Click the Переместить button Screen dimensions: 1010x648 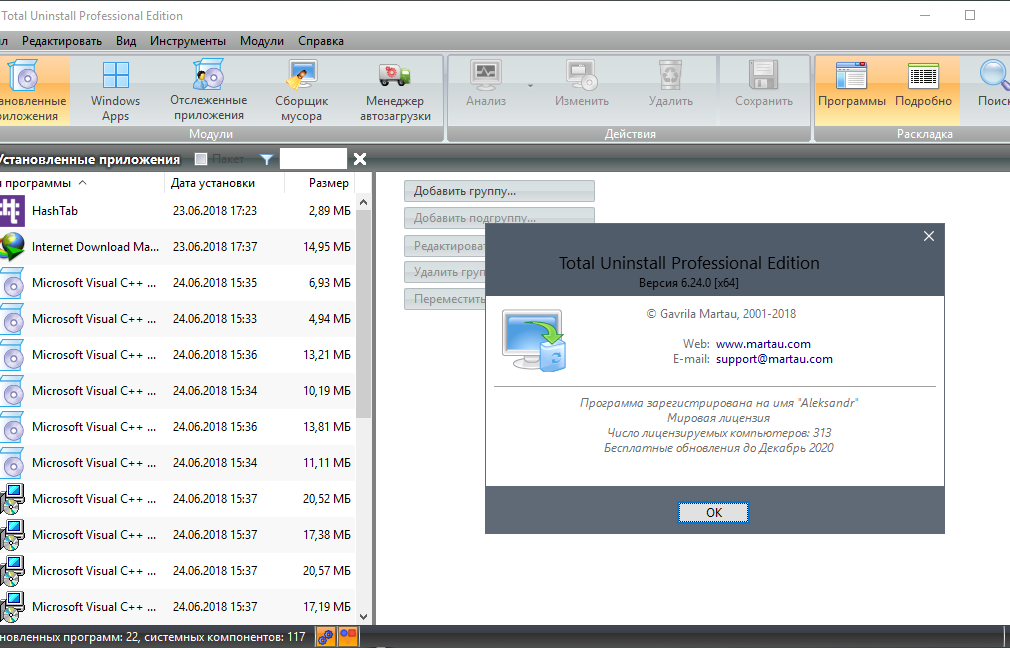pos(445,299)
